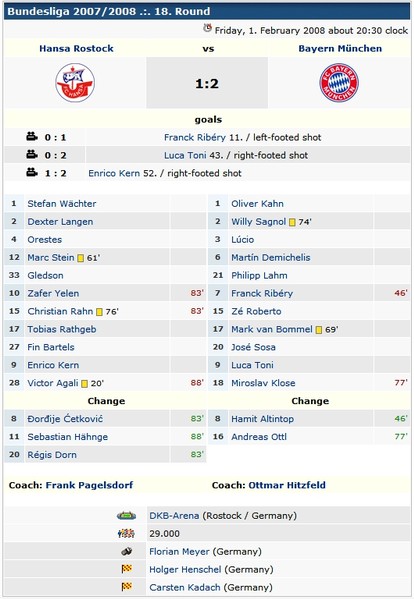Click the 1:2 final score box
Image resolution: width=414 pixels, height=599 pixels.
pos(207,83)
